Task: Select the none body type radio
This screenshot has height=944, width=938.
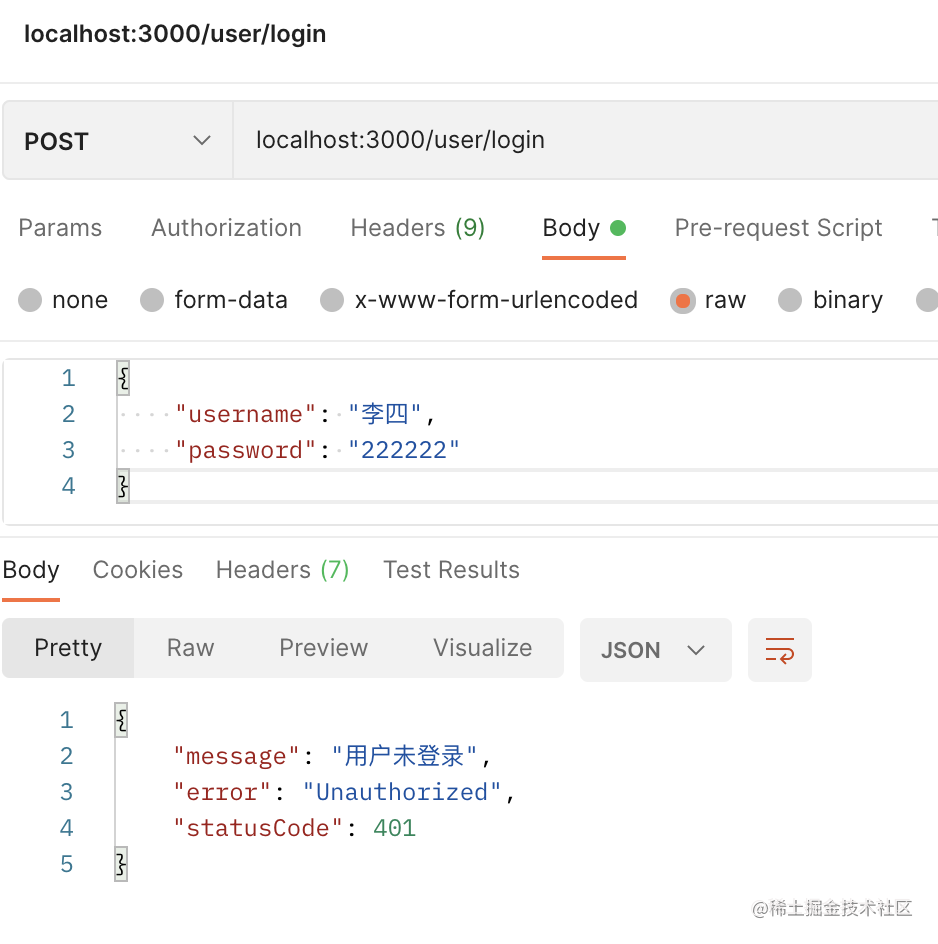Action: coord(31,300)
